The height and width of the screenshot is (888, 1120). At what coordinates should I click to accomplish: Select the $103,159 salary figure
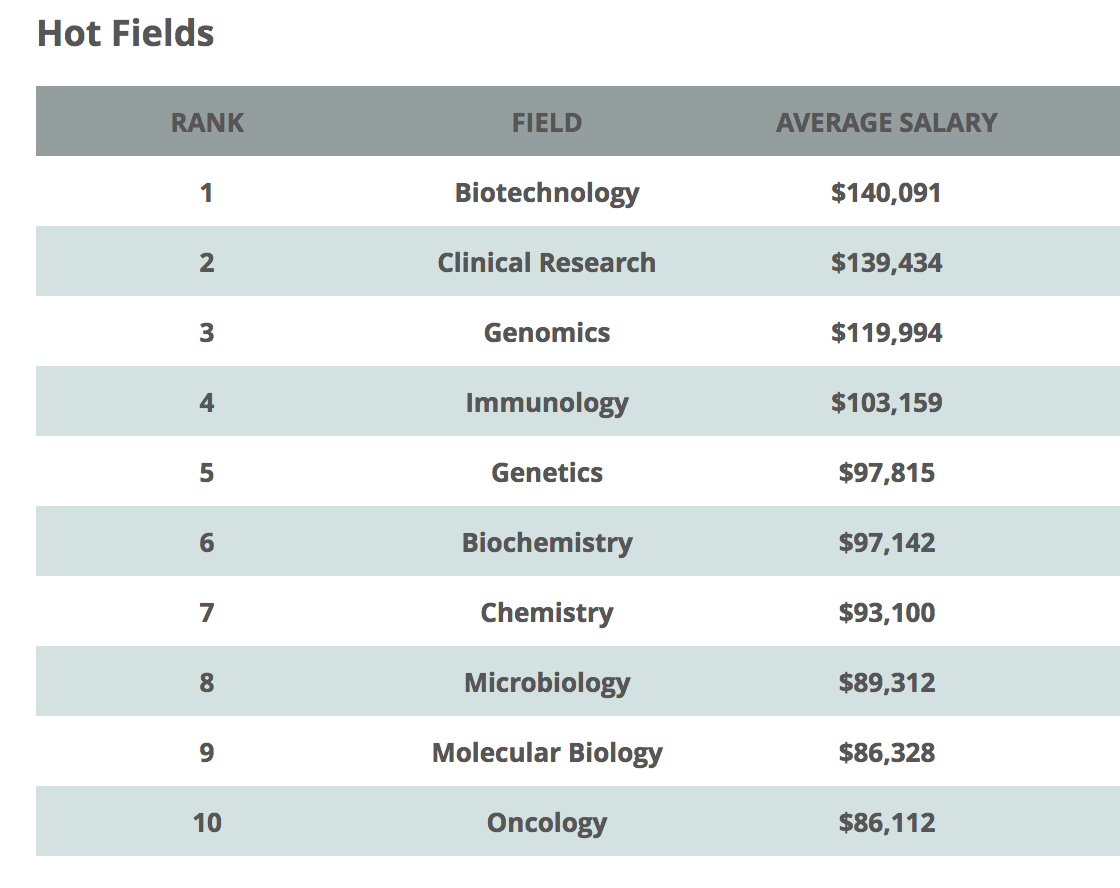(886, 402)
